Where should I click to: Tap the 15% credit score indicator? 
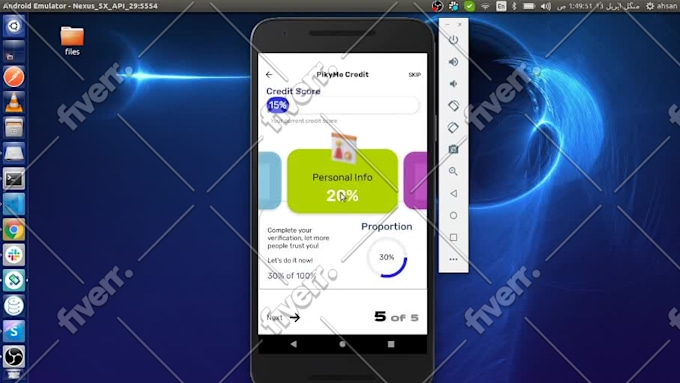(x=278, y=105)
